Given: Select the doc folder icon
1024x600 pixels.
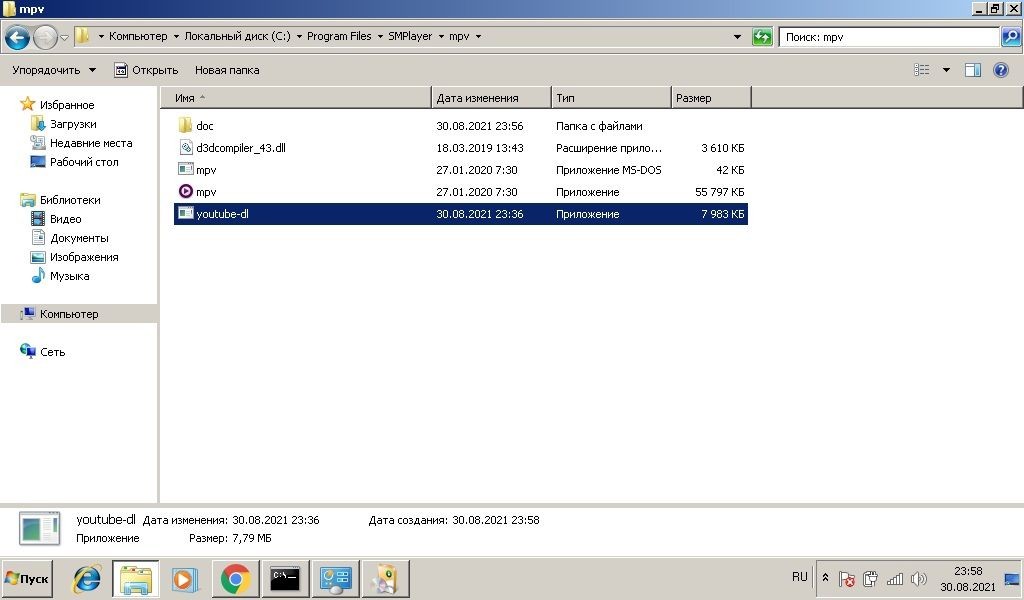Looking at the screenshot, I should [185, 125].
